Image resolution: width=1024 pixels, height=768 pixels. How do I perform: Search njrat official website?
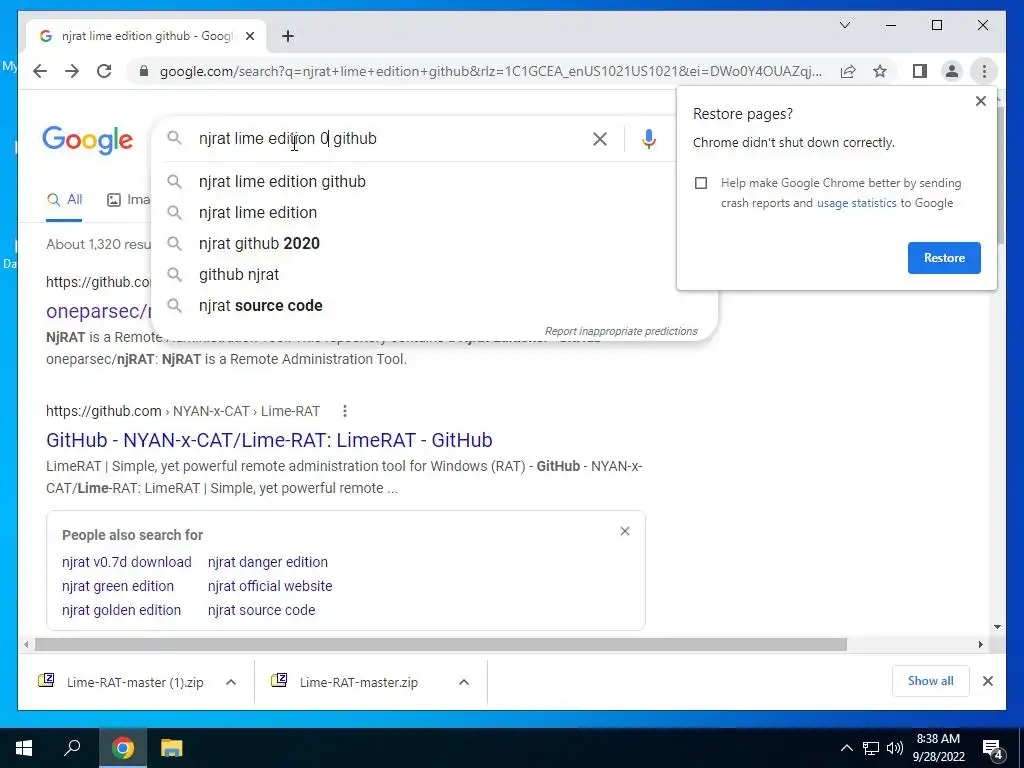coord(270,586)
